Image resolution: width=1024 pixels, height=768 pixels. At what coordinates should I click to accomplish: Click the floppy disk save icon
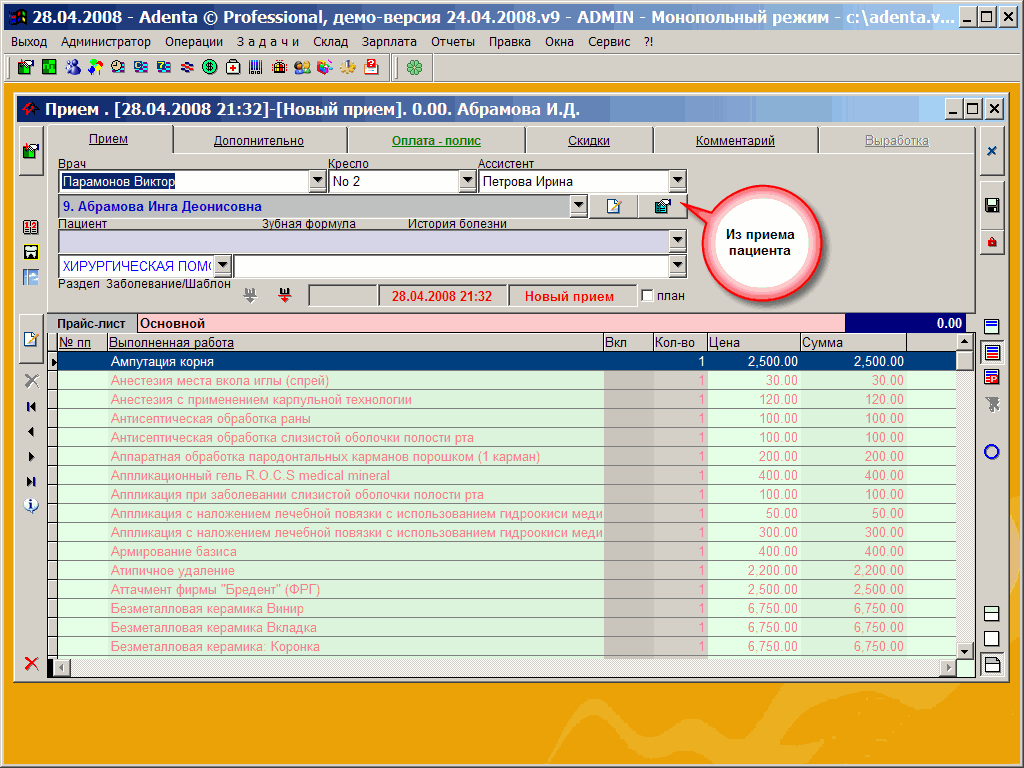[992, 205]
